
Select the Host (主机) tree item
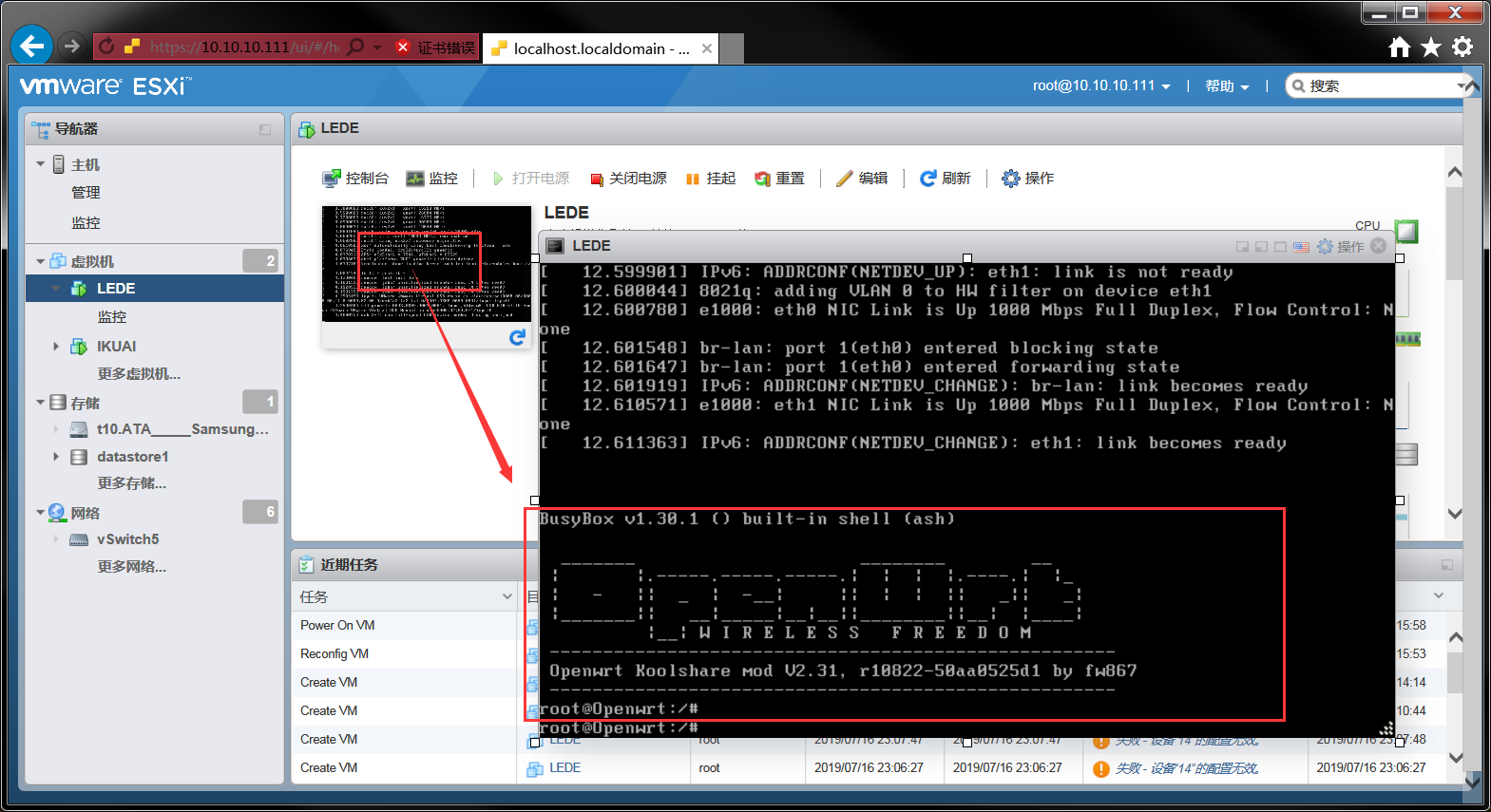tap(85, 164)
